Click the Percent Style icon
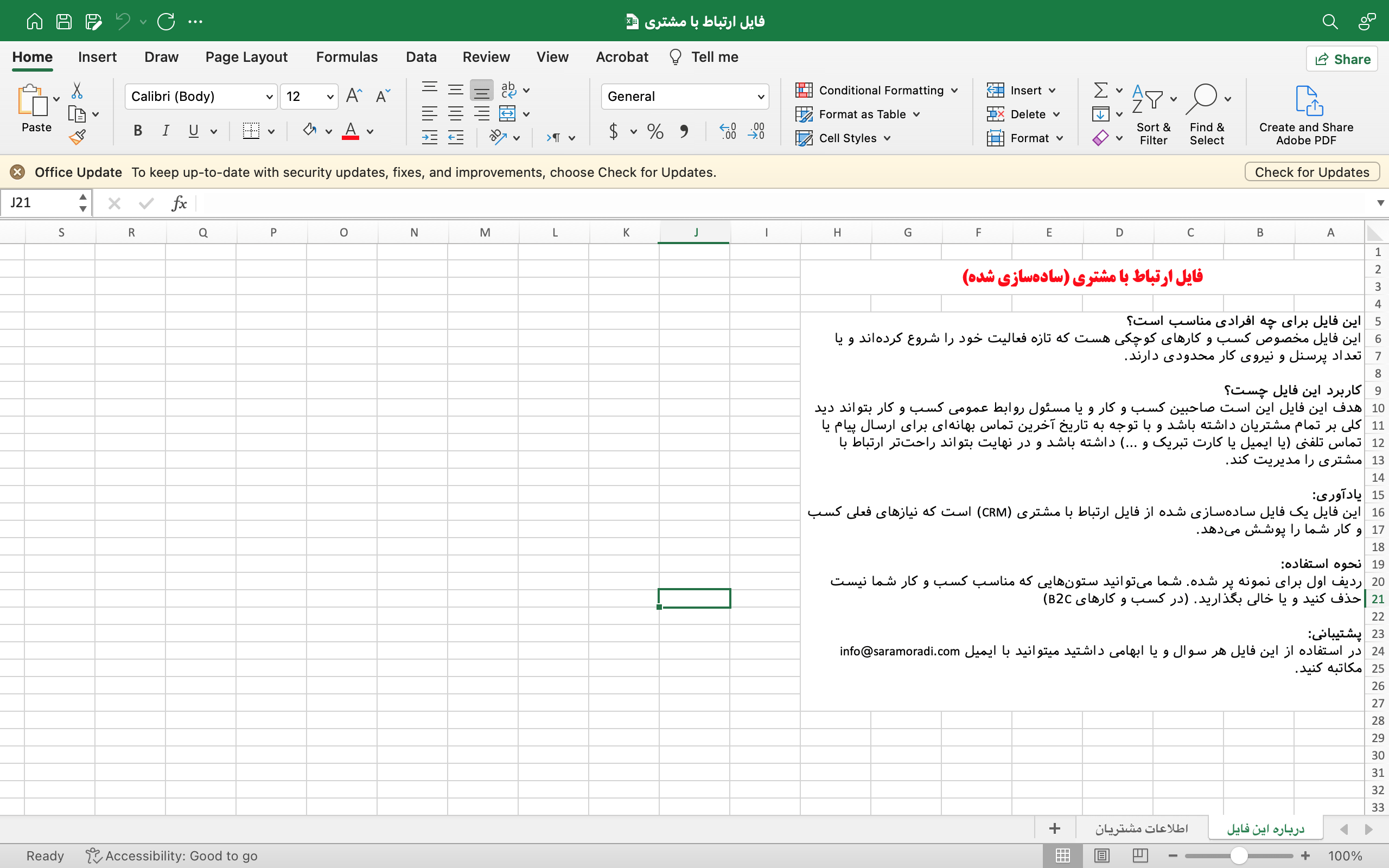The width and height of the screenshot is (1389, 868). pyautogui.click(x=655, y=131)
